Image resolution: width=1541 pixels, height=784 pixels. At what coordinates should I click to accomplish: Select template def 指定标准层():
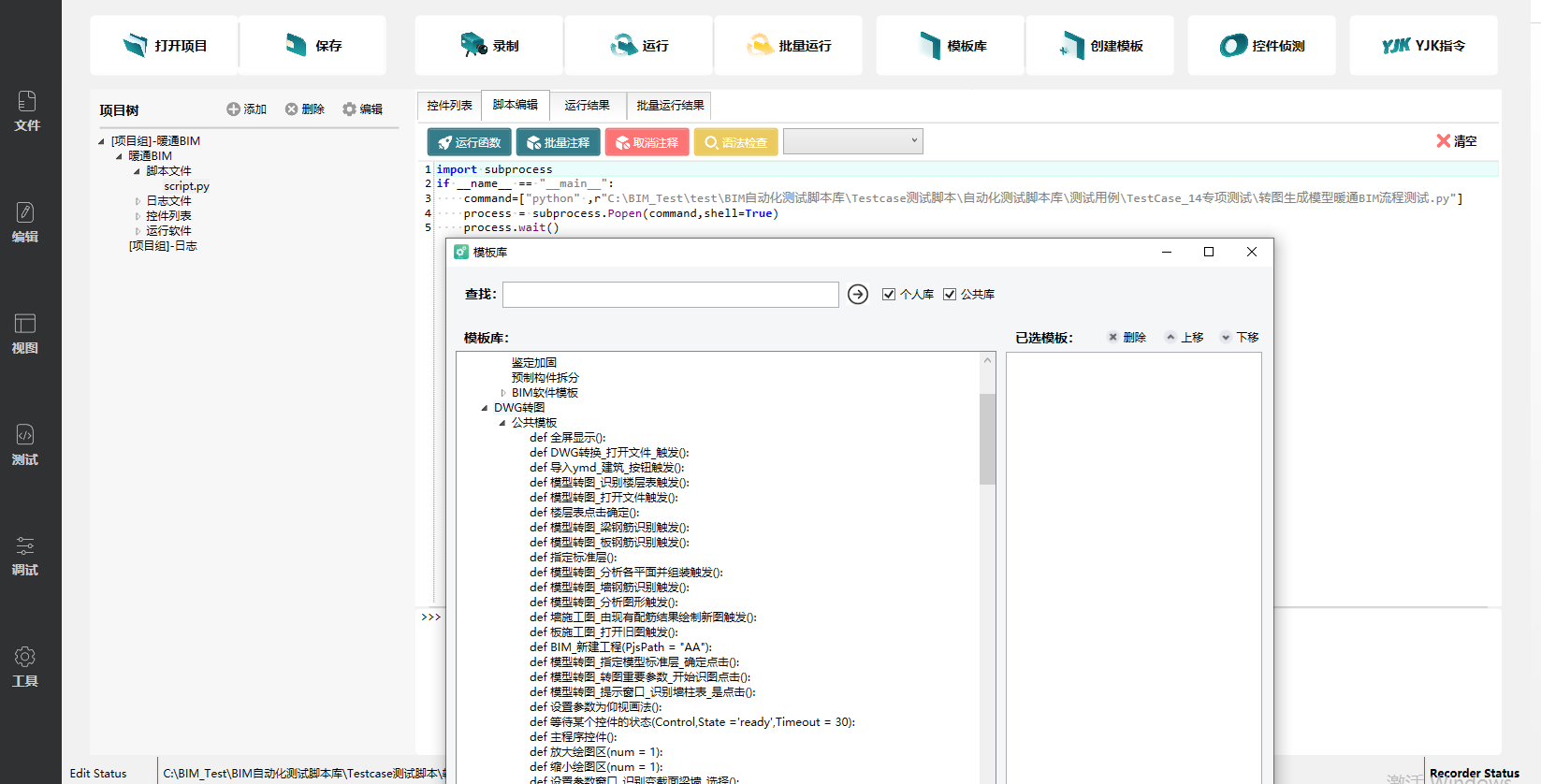coord(574,558)
